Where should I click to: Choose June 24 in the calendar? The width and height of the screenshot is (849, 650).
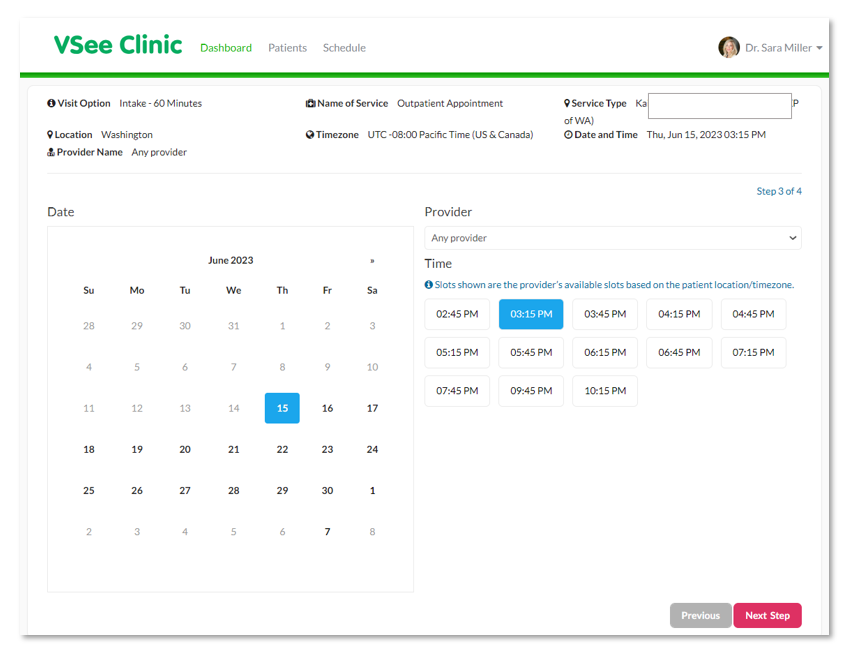372,449
